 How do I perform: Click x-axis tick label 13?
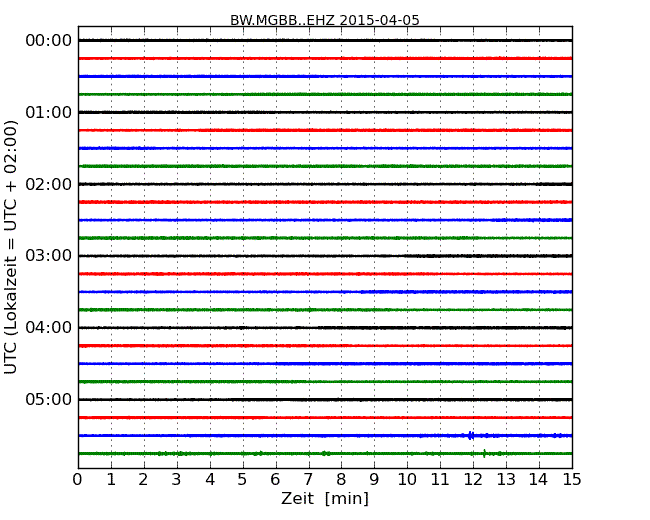point(506,480)
